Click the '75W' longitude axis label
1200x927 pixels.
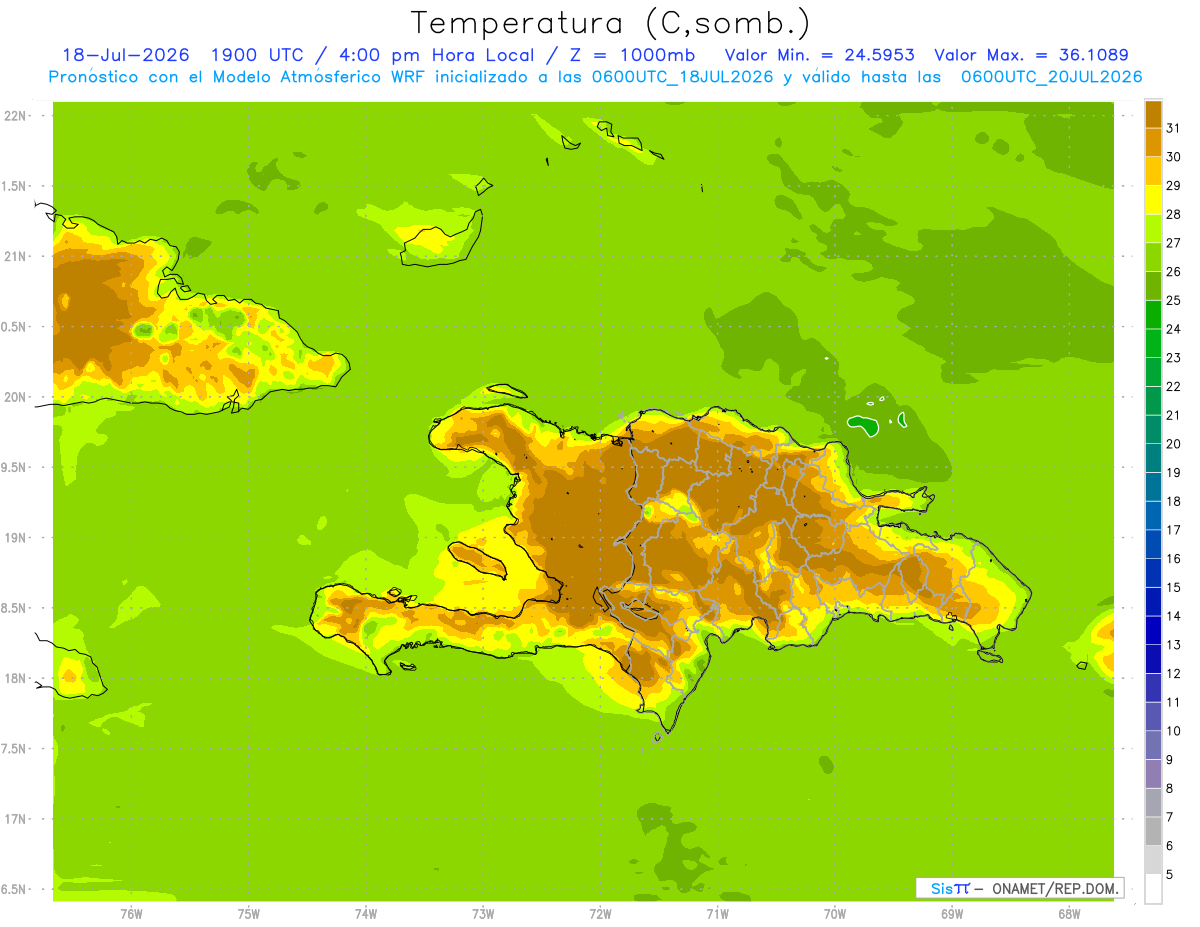coord(249,914)
